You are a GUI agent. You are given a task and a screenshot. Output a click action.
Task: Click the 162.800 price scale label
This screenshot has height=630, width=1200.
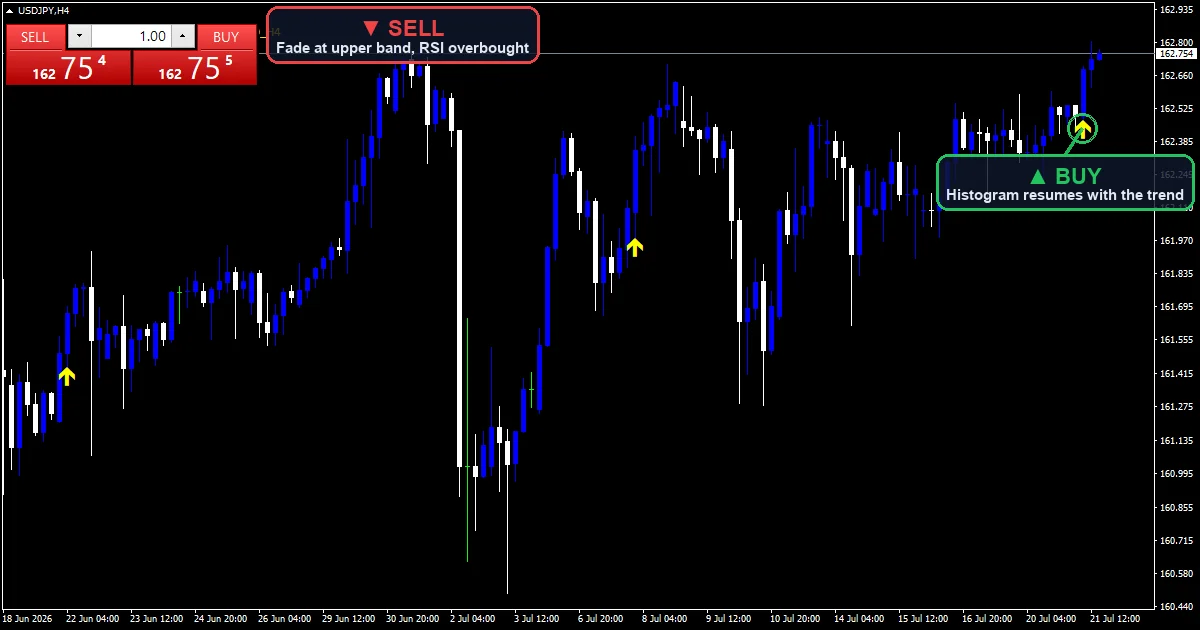pos(1175,42)
